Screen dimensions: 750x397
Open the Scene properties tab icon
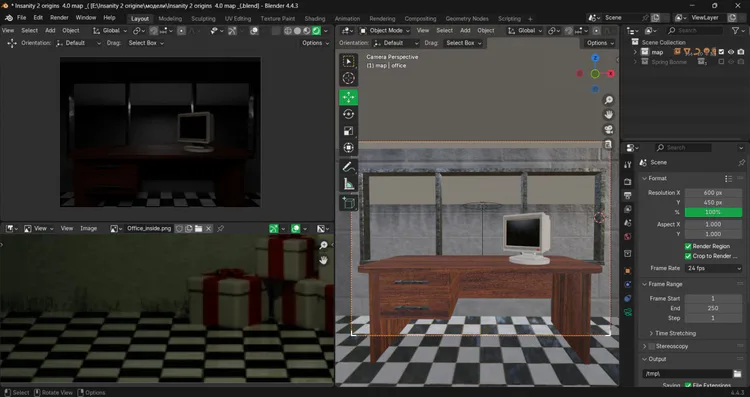coord(628,223)
